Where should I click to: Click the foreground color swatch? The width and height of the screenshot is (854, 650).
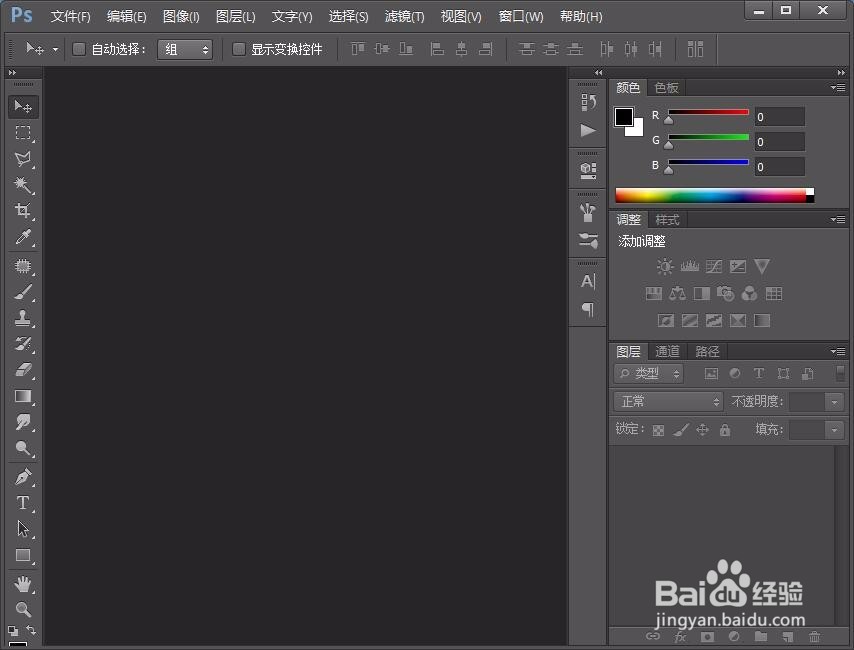tap(624, 117)
